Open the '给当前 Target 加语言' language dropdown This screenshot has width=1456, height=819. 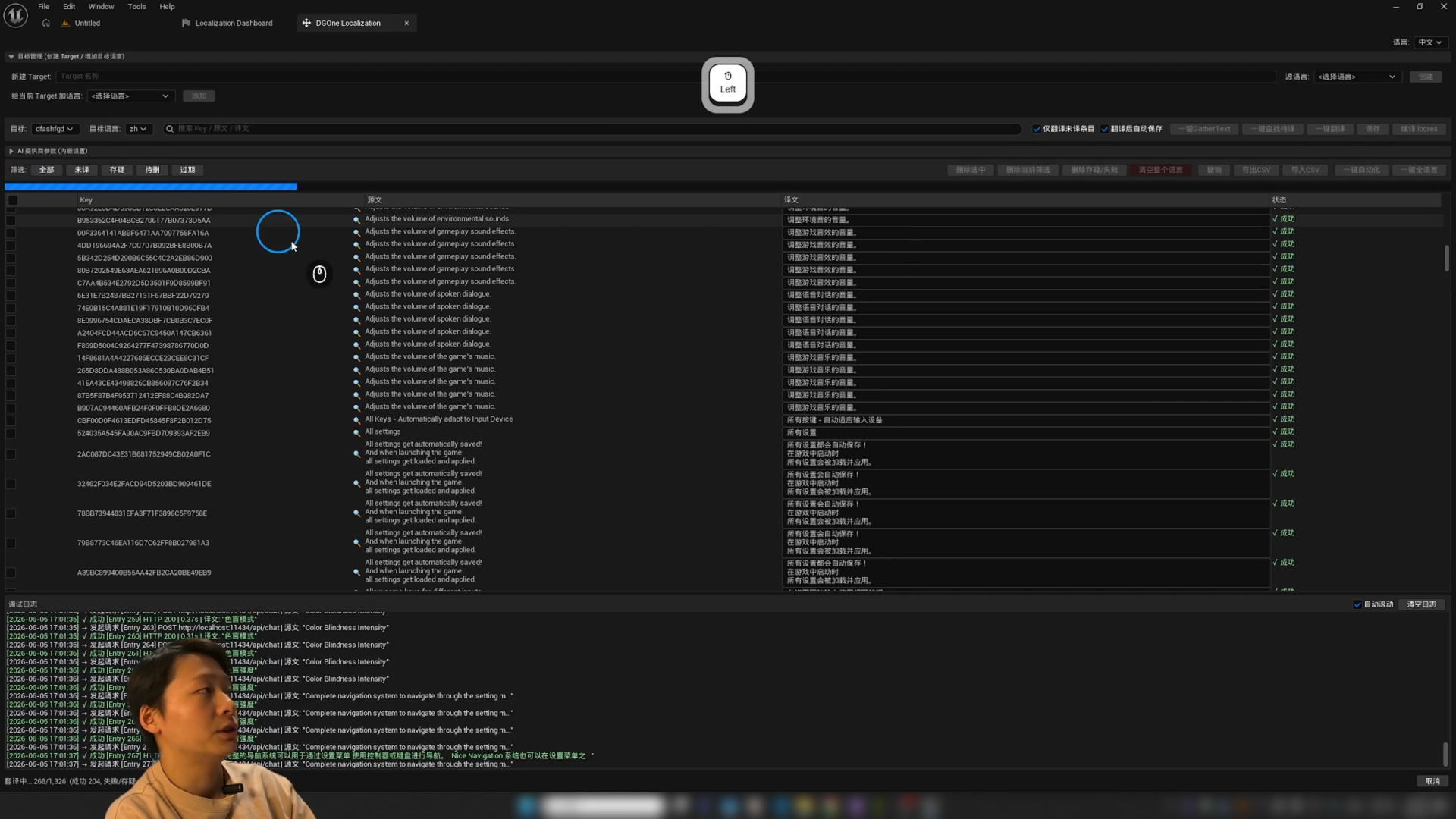(x=131, y=96)
